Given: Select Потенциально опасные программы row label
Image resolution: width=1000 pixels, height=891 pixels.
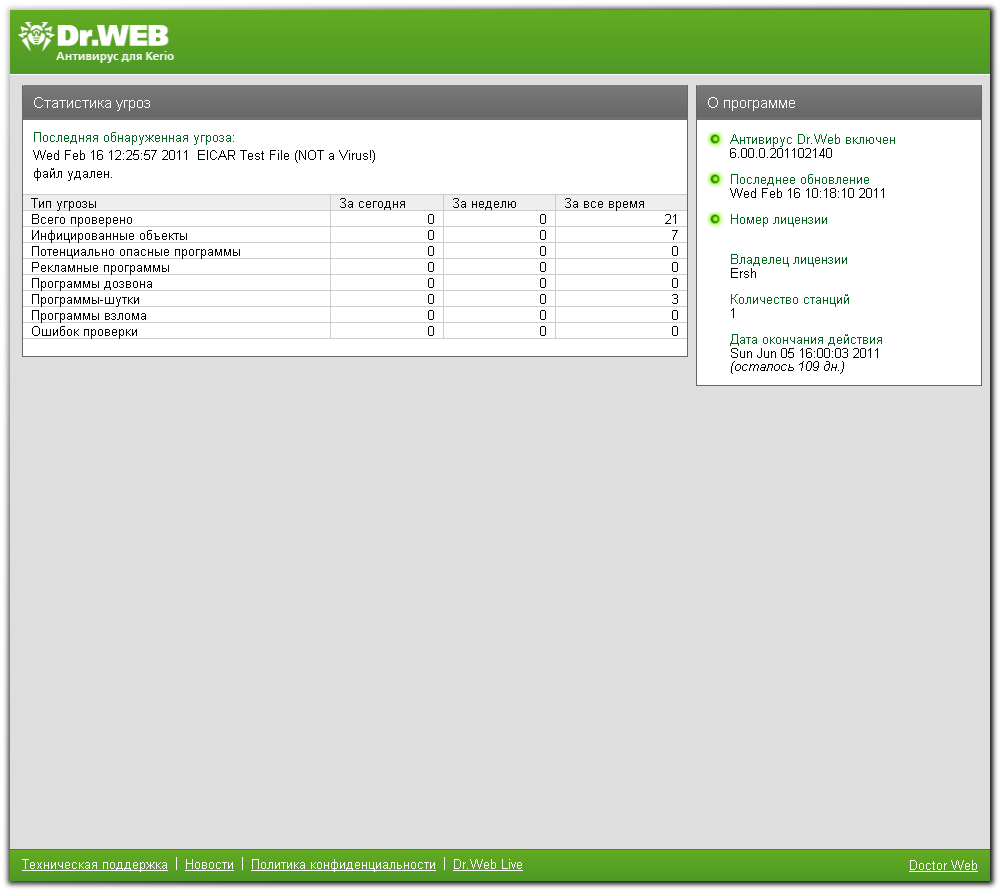Looking at the screenshot, I should tap(136, 251).
